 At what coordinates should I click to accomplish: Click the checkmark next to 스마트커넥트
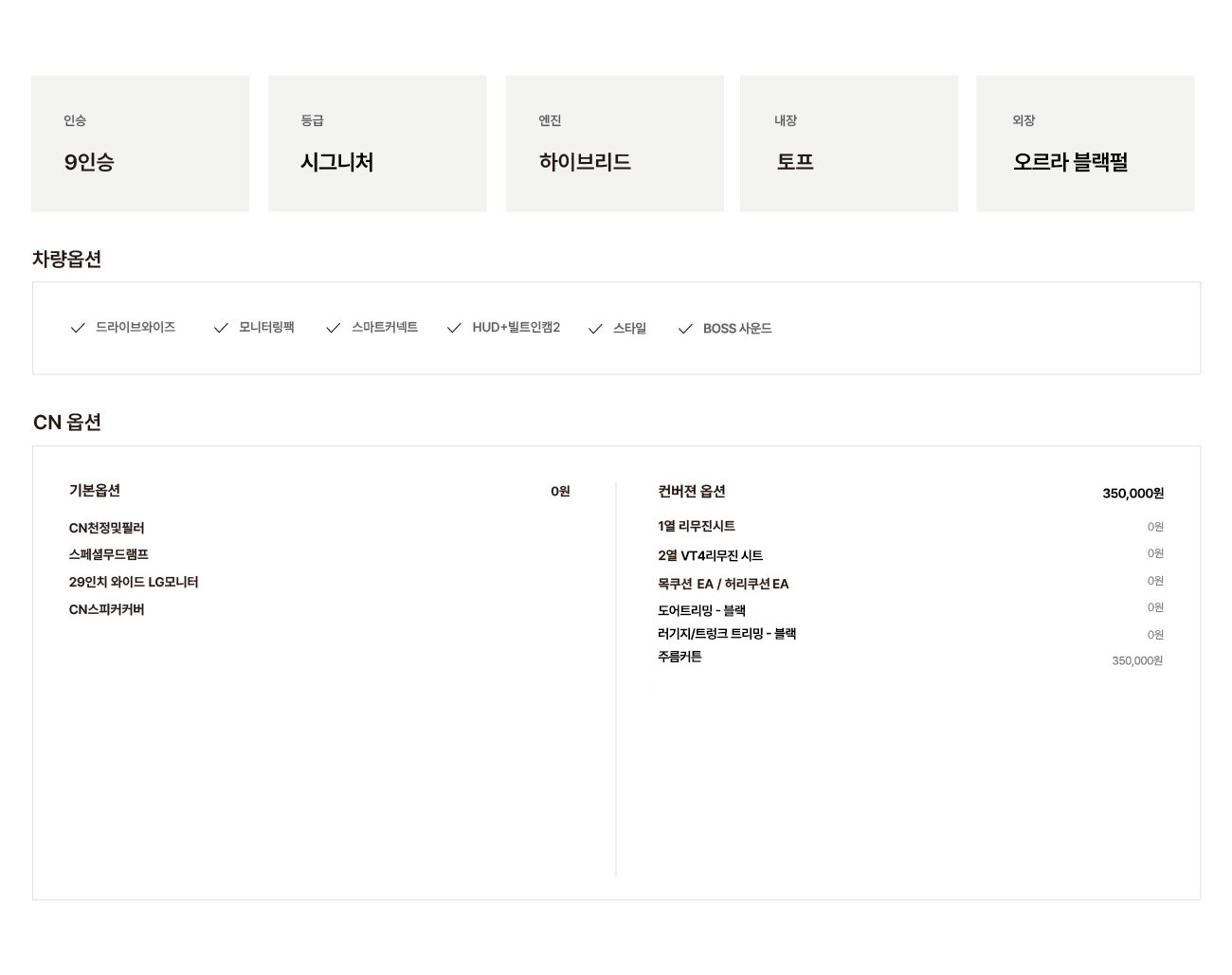333,328
